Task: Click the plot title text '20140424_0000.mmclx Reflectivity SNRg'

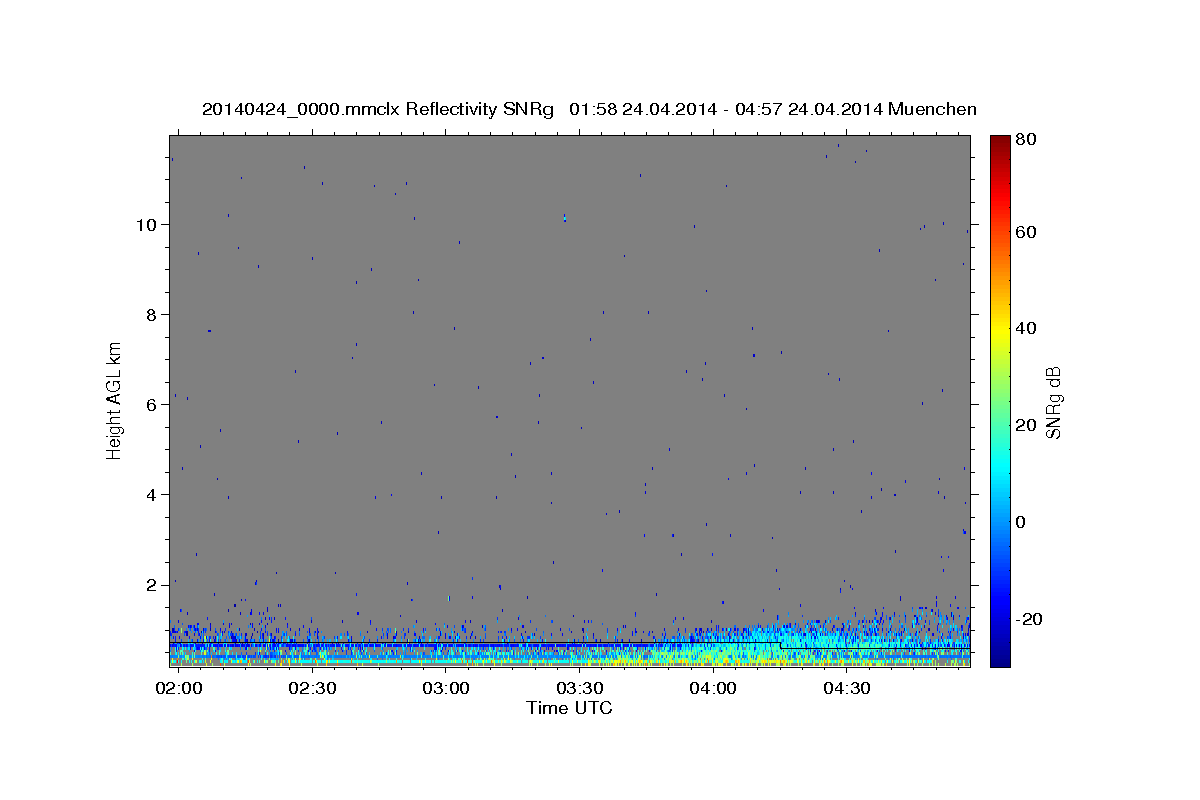Action: click(x=378, y=109)
